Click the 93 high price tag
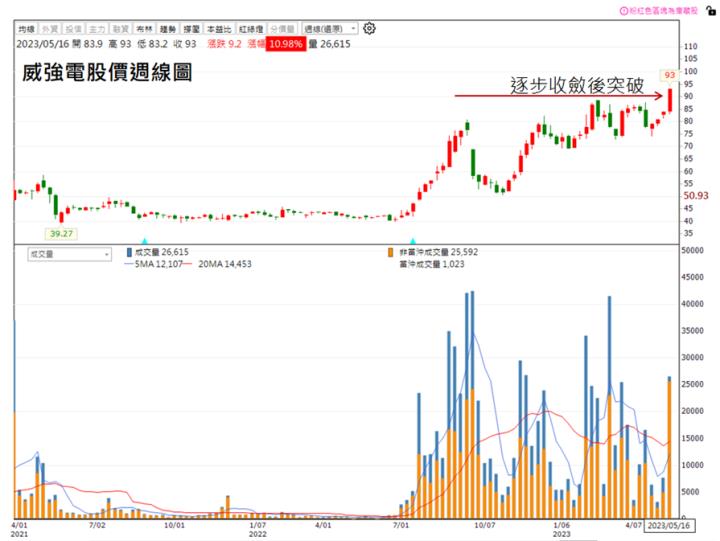Screen dimensions: 720x541 (669, 75)
